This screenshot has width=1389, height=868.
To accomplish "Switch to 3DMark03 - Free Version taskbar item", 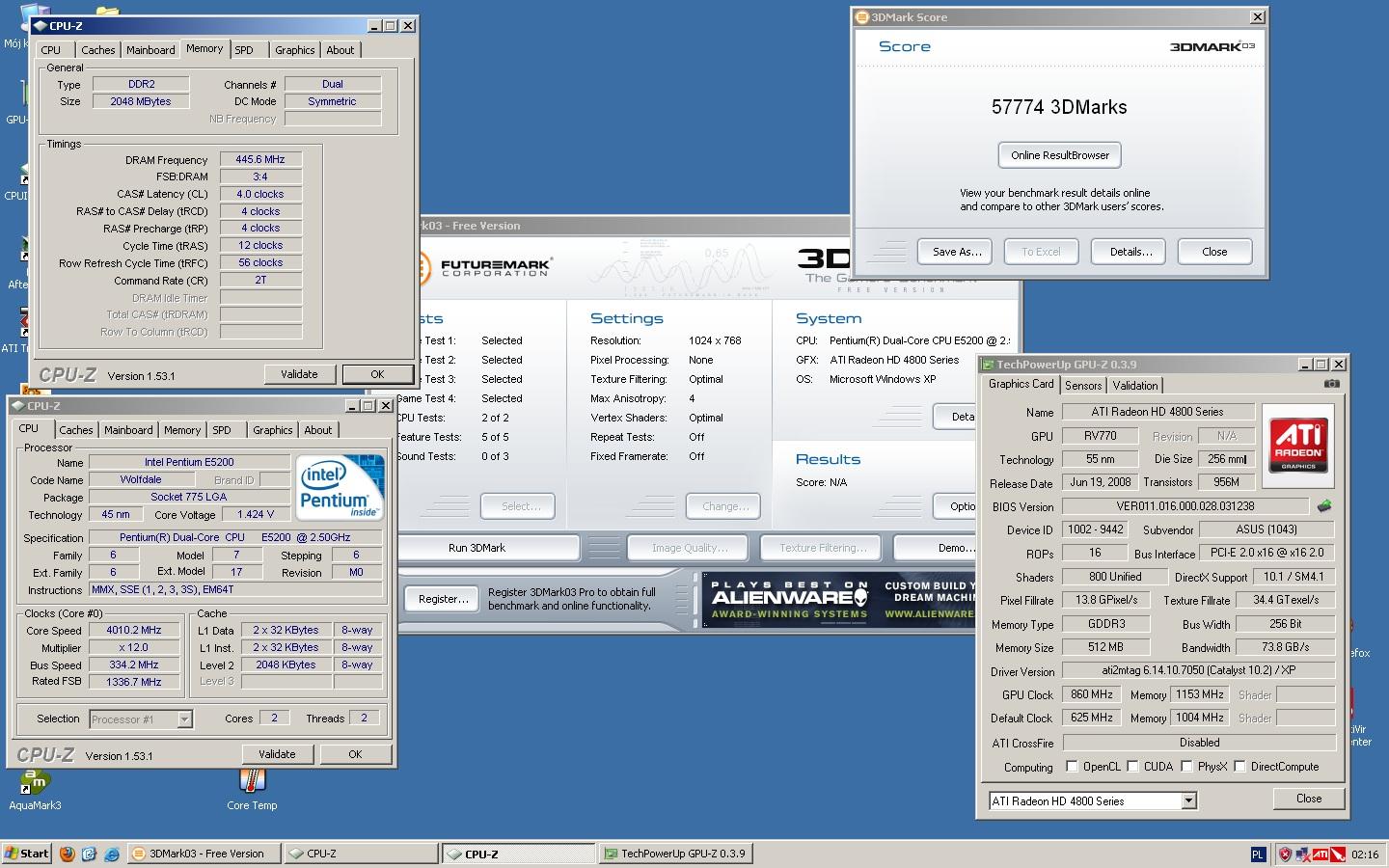I will [x=204, y=854].
